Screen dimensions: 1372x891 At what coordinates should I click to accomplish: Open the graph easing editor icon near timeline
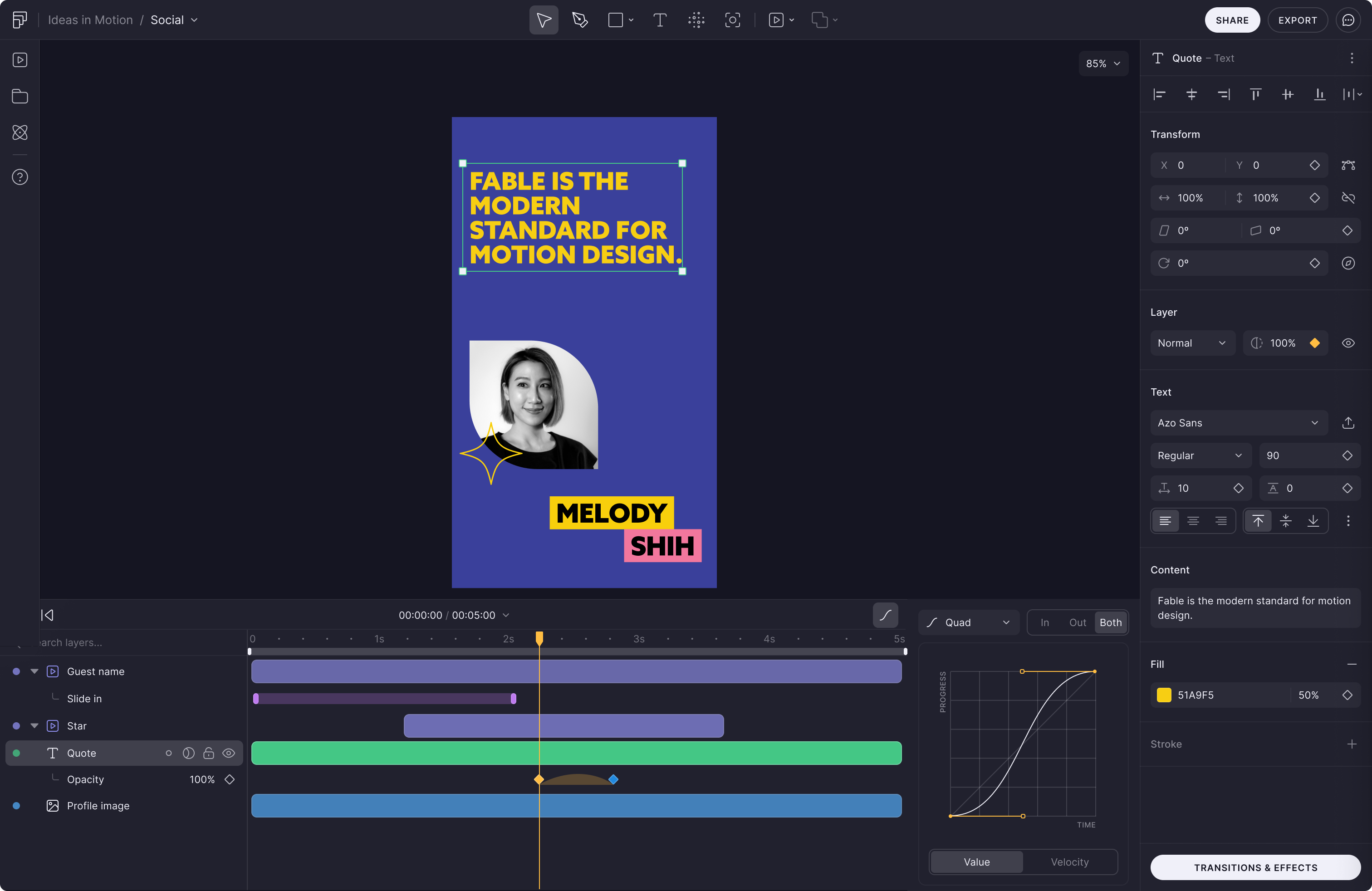[x=885, y=616]
